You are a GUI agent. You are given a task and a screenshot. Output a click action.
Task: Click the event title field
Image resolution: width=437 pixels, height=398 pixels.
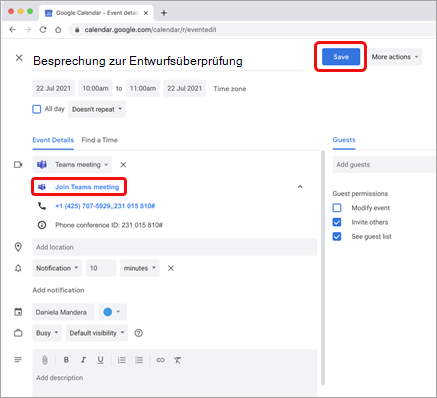(x=168, y=61)
